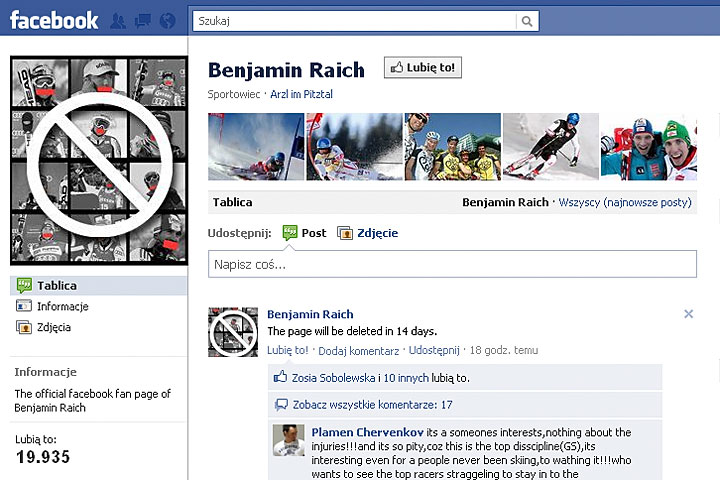Image resolution: width=720 pixels, height=480 pixels.
Task: Click the Napisz coś text box
Action: [x=452, y=264]
